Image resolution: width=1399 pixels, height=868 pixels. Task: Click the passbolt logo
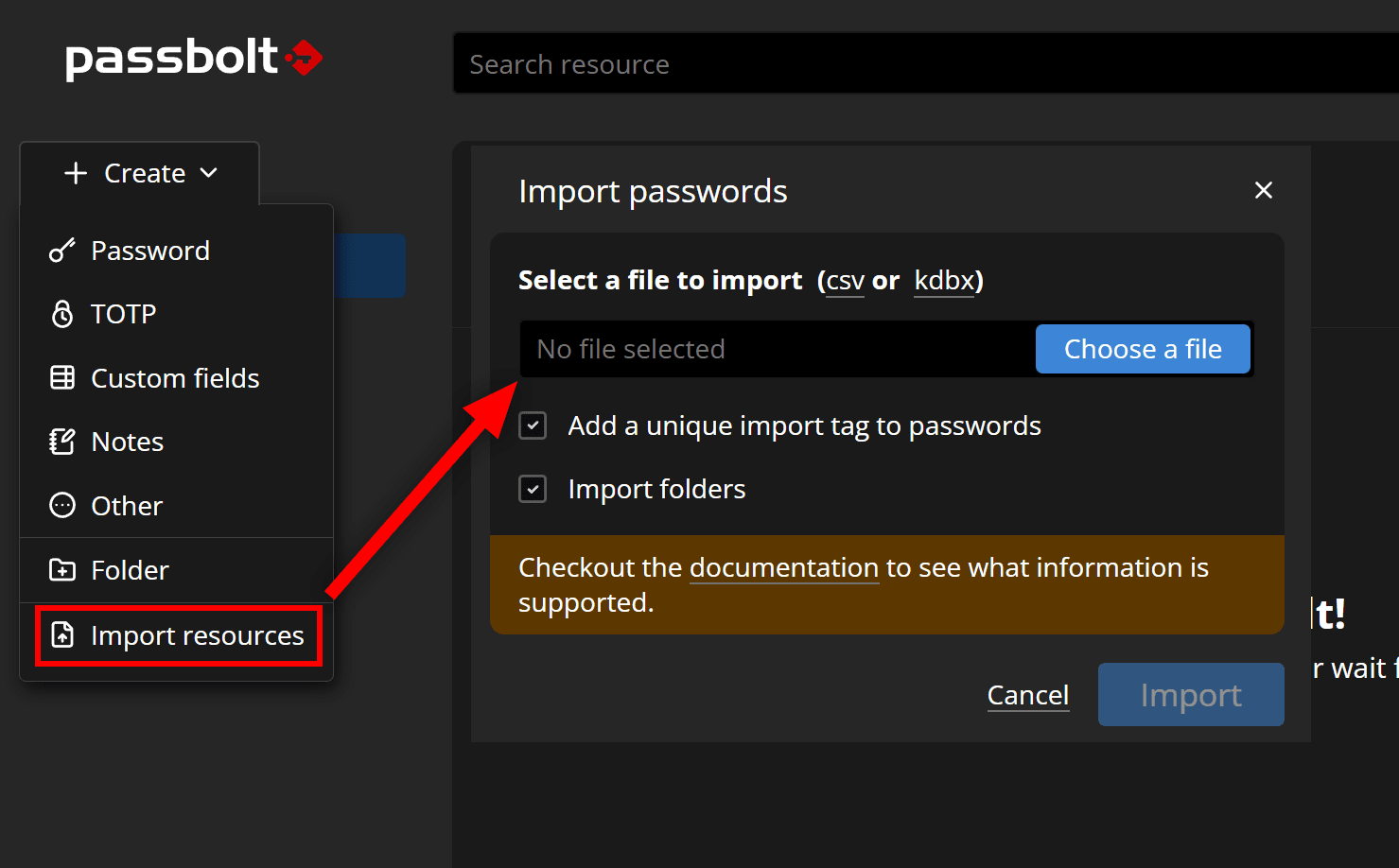tap(194, 59)
